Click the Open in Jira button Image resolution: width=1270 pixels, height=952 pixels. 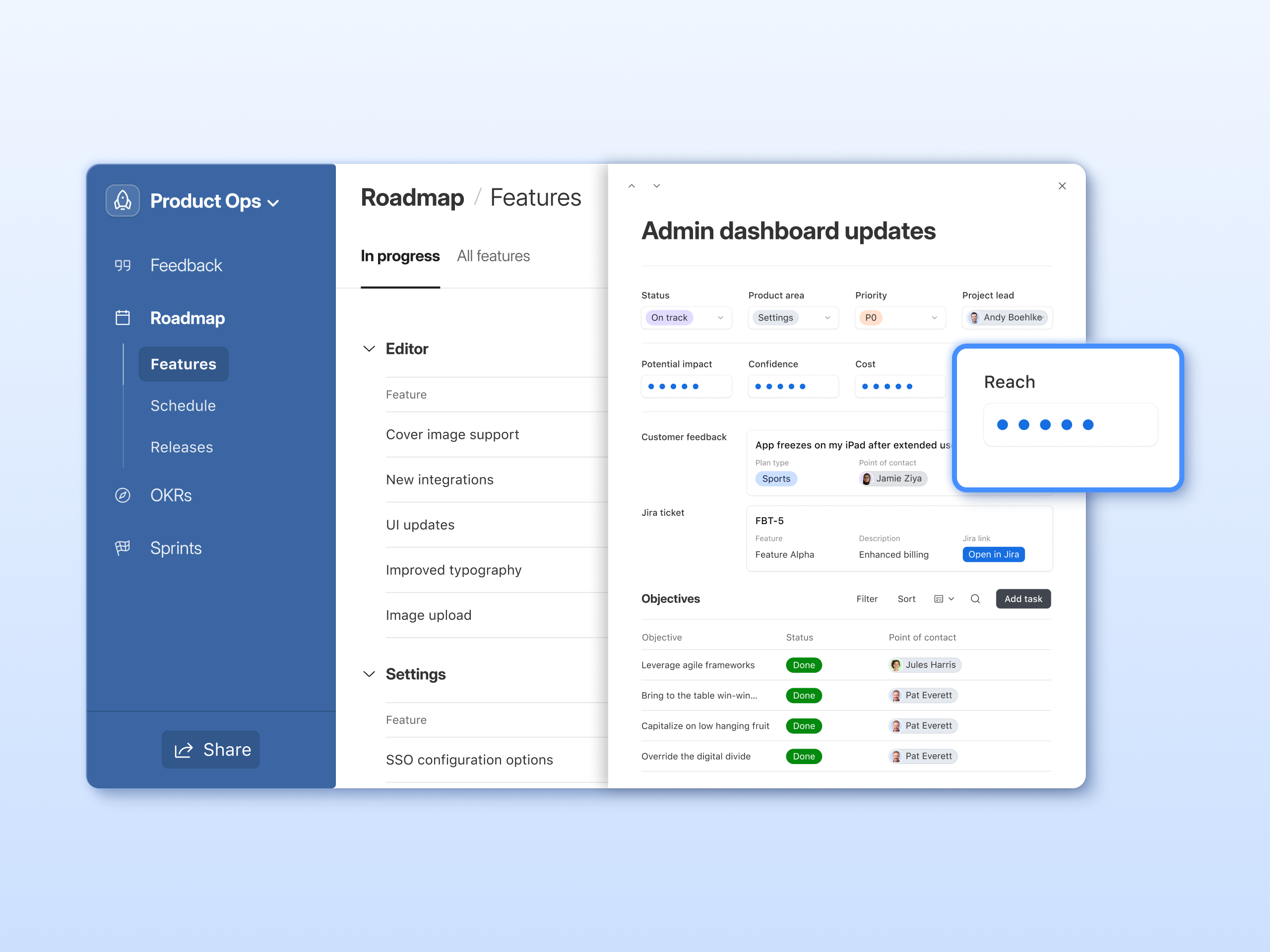point(993,554)
